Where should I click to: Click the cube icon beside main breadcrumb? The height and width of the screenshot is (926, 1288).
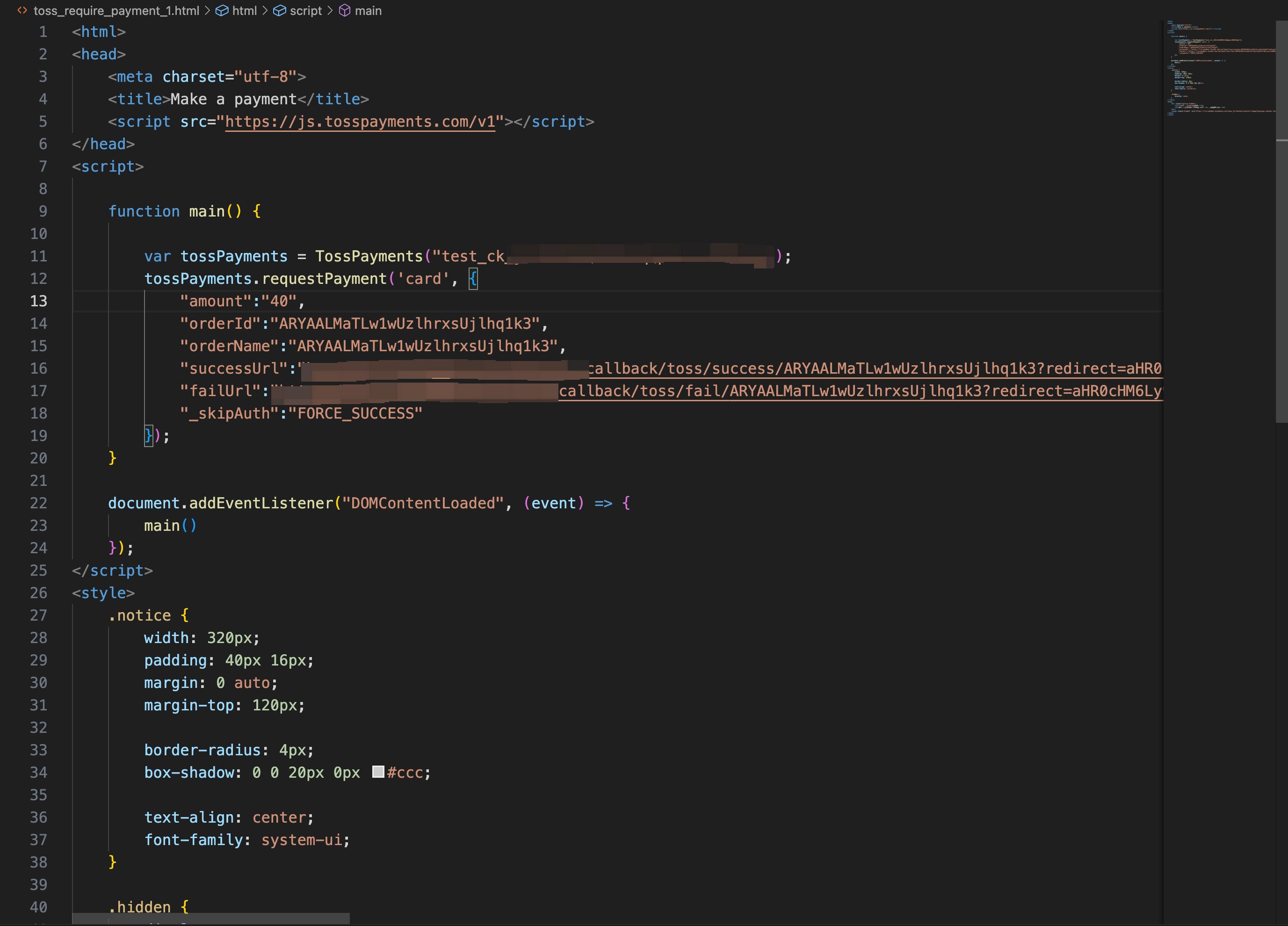pos(345,11)
